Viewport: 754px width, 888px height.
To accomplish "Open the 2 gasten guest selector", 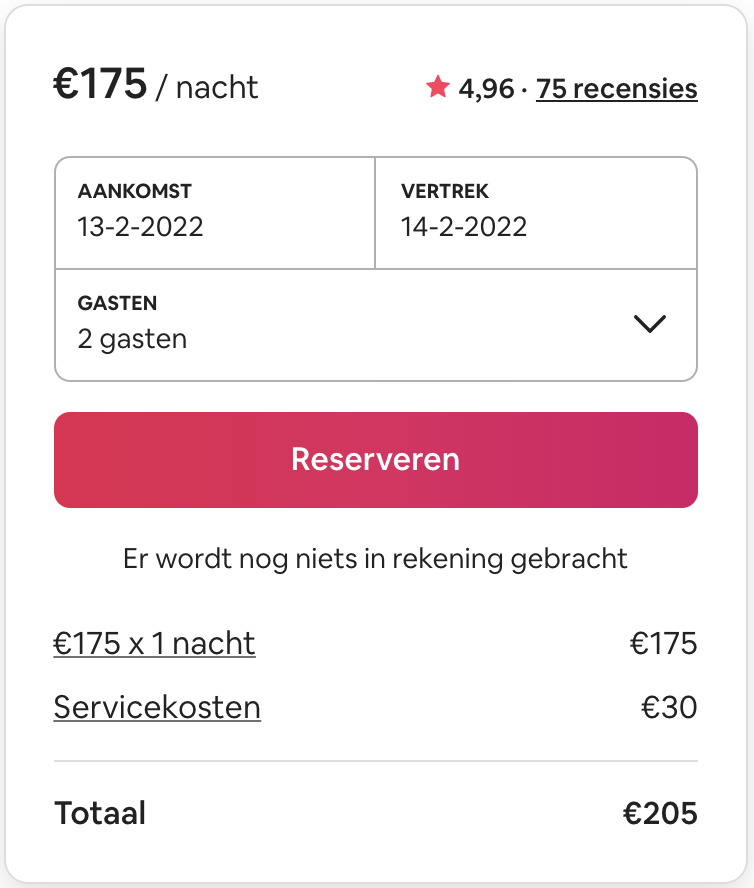I will coord(376,326).
